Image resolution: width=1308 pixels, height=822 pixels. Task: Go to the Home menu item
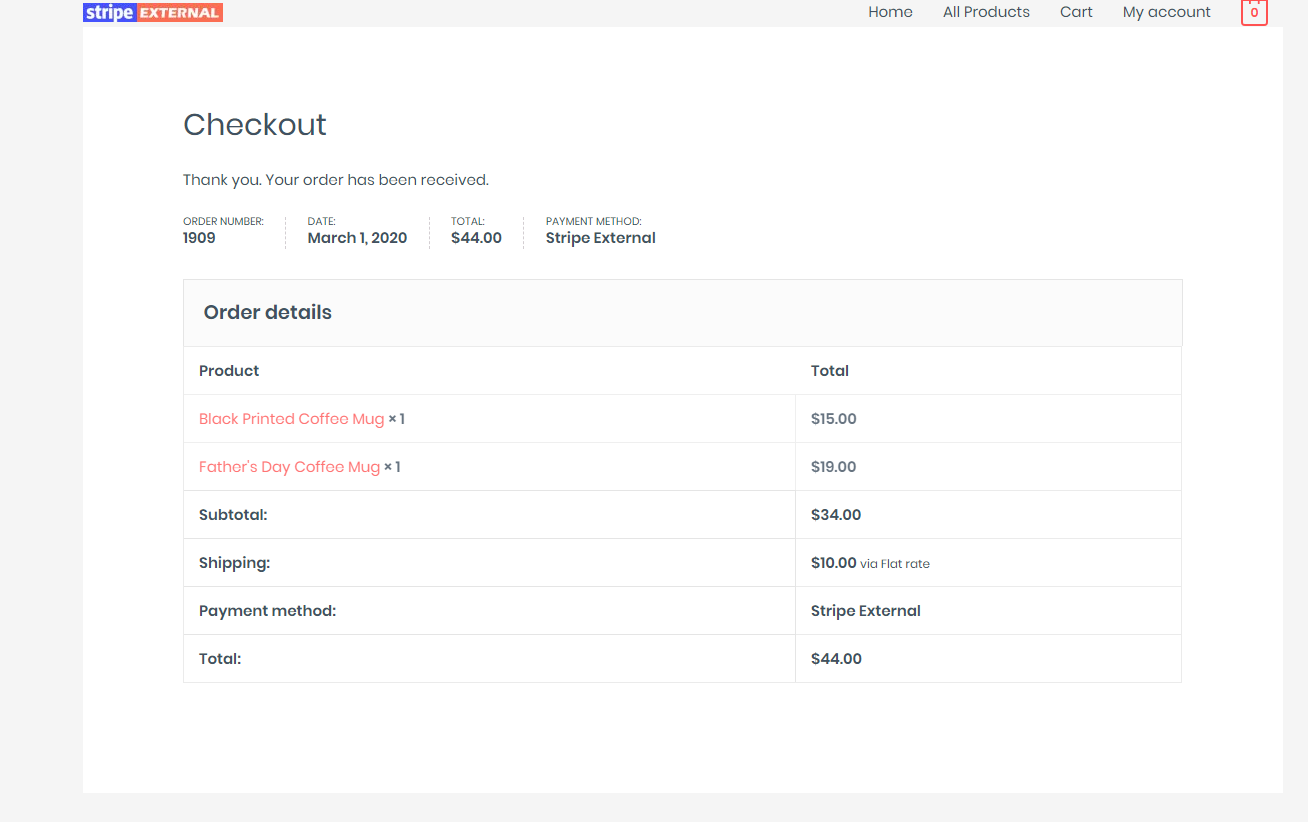[890, 12]
